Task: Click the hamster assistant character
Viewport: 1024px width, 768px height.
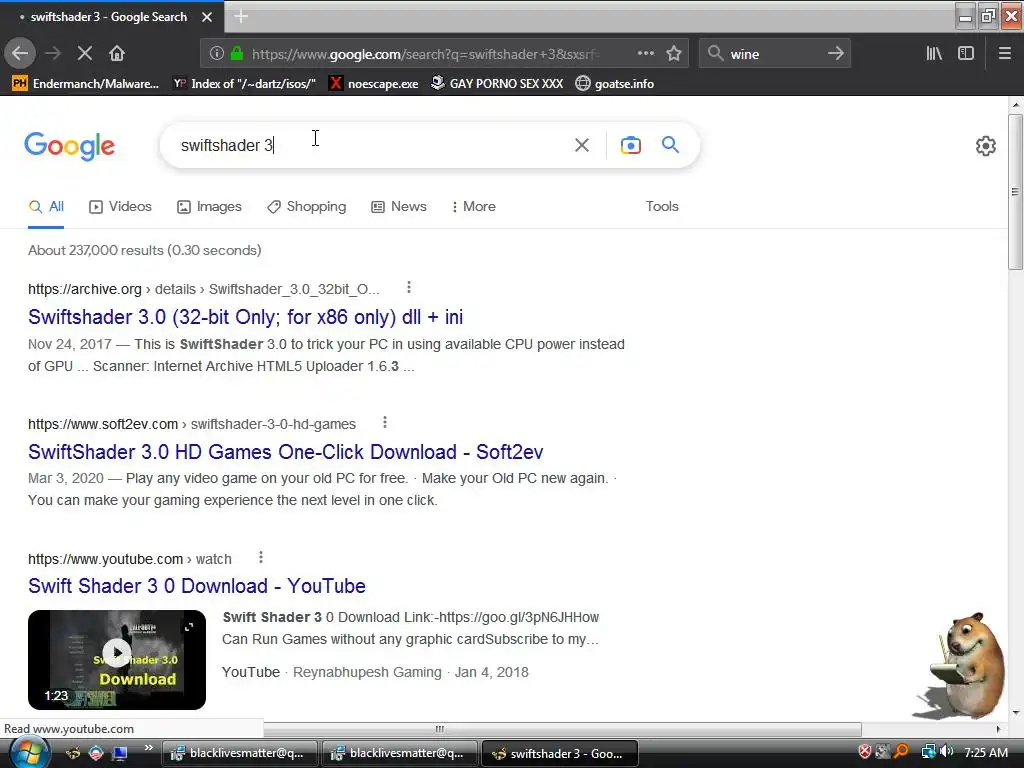Action: click(x=963, y=666)
